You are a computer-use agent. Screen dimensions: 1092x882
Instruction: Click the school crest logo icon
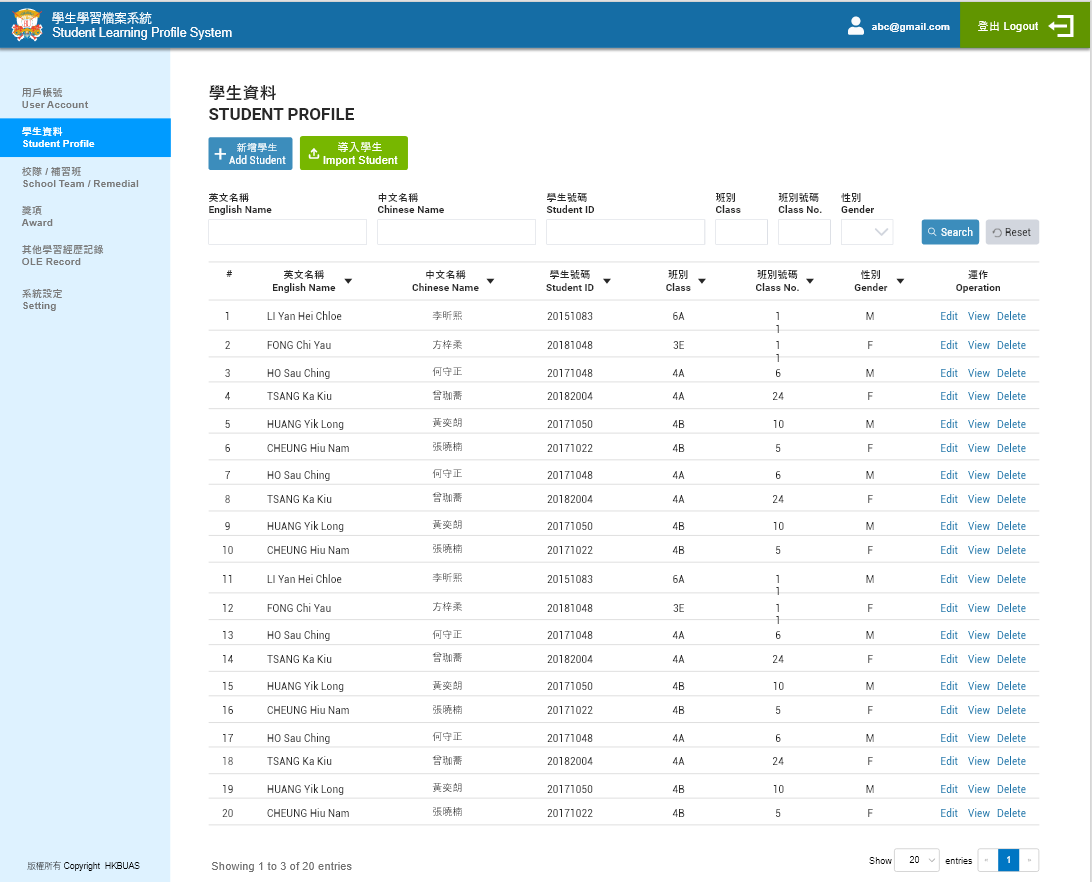(27, 26)
